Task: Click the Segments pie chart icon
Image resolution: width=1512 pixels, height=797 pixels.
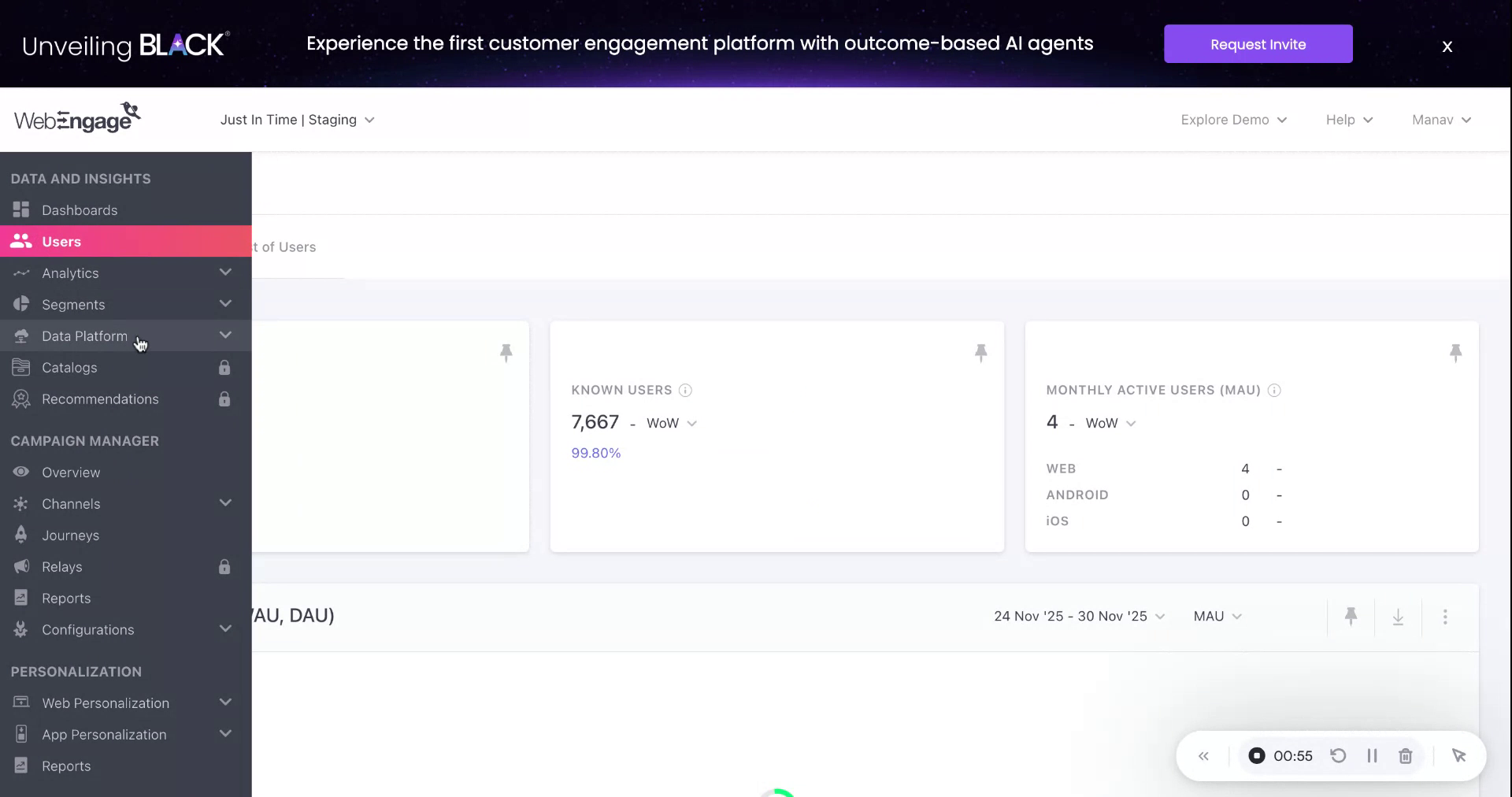Action: pyautogui.click(x=21, y=305)
